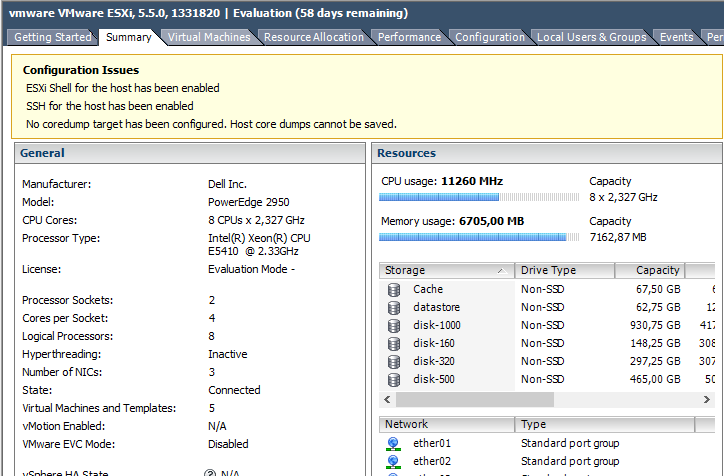Click the disk-500 datastore icon
The height and width of the screenshot is (476, 724).
tap(394, 380)
